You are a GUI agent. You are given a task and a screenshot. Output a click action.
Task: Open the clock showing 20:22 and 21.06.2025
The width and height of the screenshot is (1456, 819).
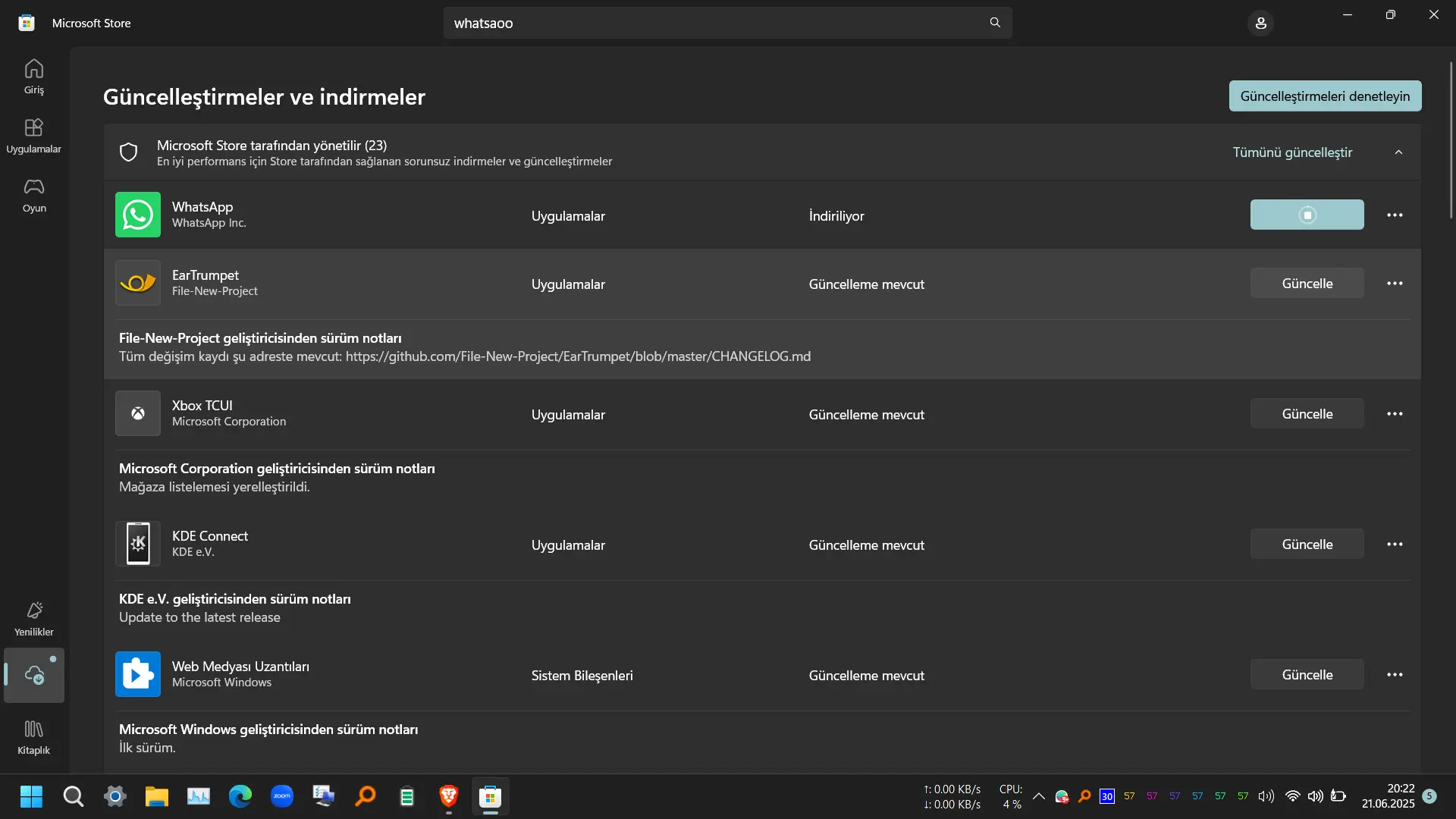[1388, 796]
